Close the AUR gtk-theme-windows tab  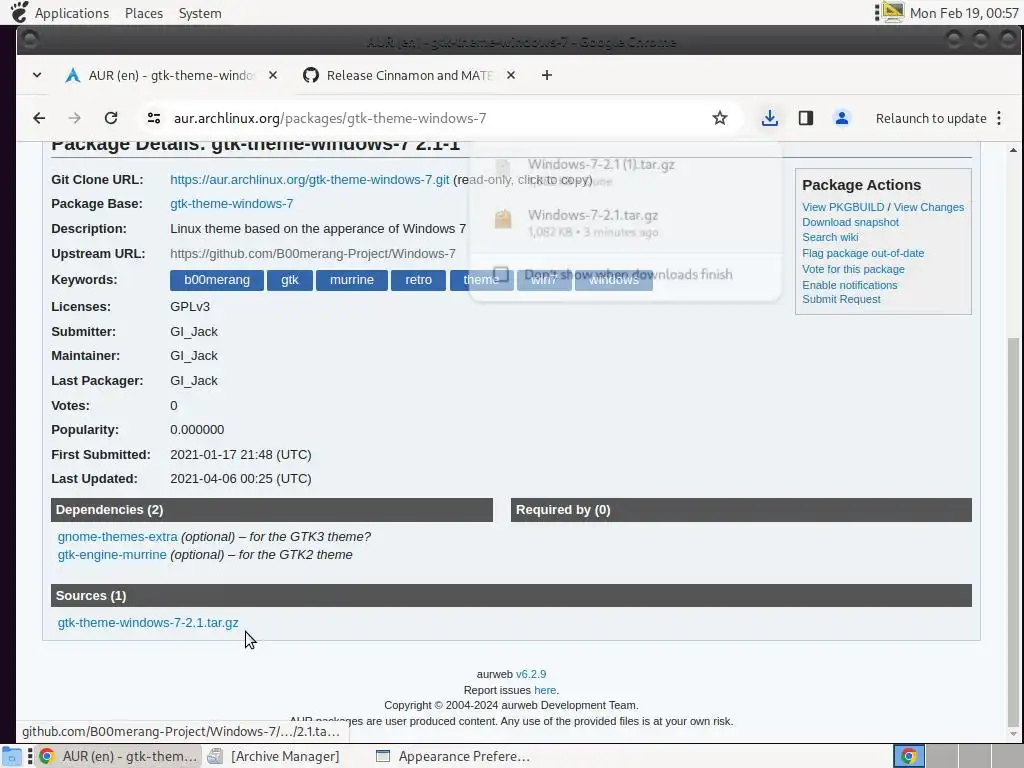[273, 75]
